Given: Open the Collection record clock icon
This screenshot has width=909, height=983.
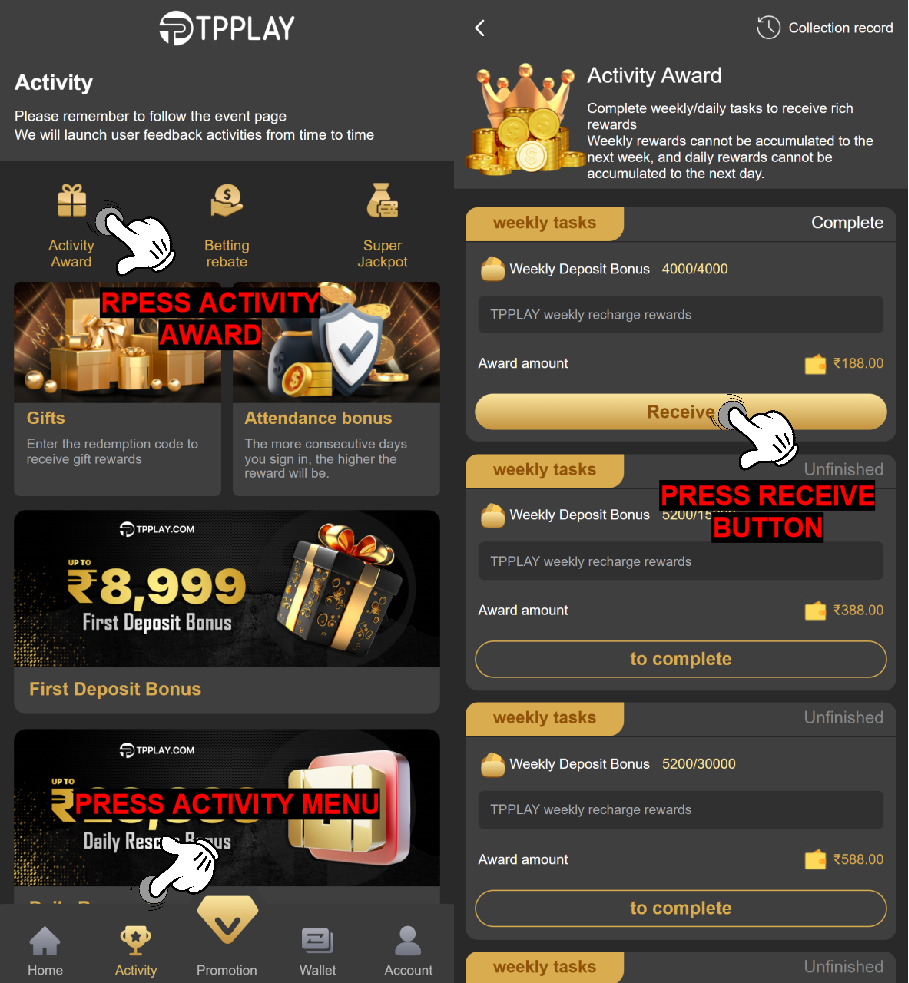Looking at the screenshot, I should (768, 28).
